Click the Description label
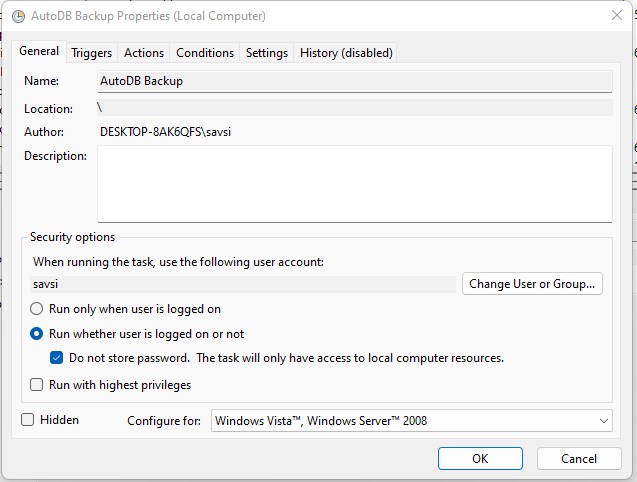This screenshot has width=637, height=482. (x=55, y=156)
